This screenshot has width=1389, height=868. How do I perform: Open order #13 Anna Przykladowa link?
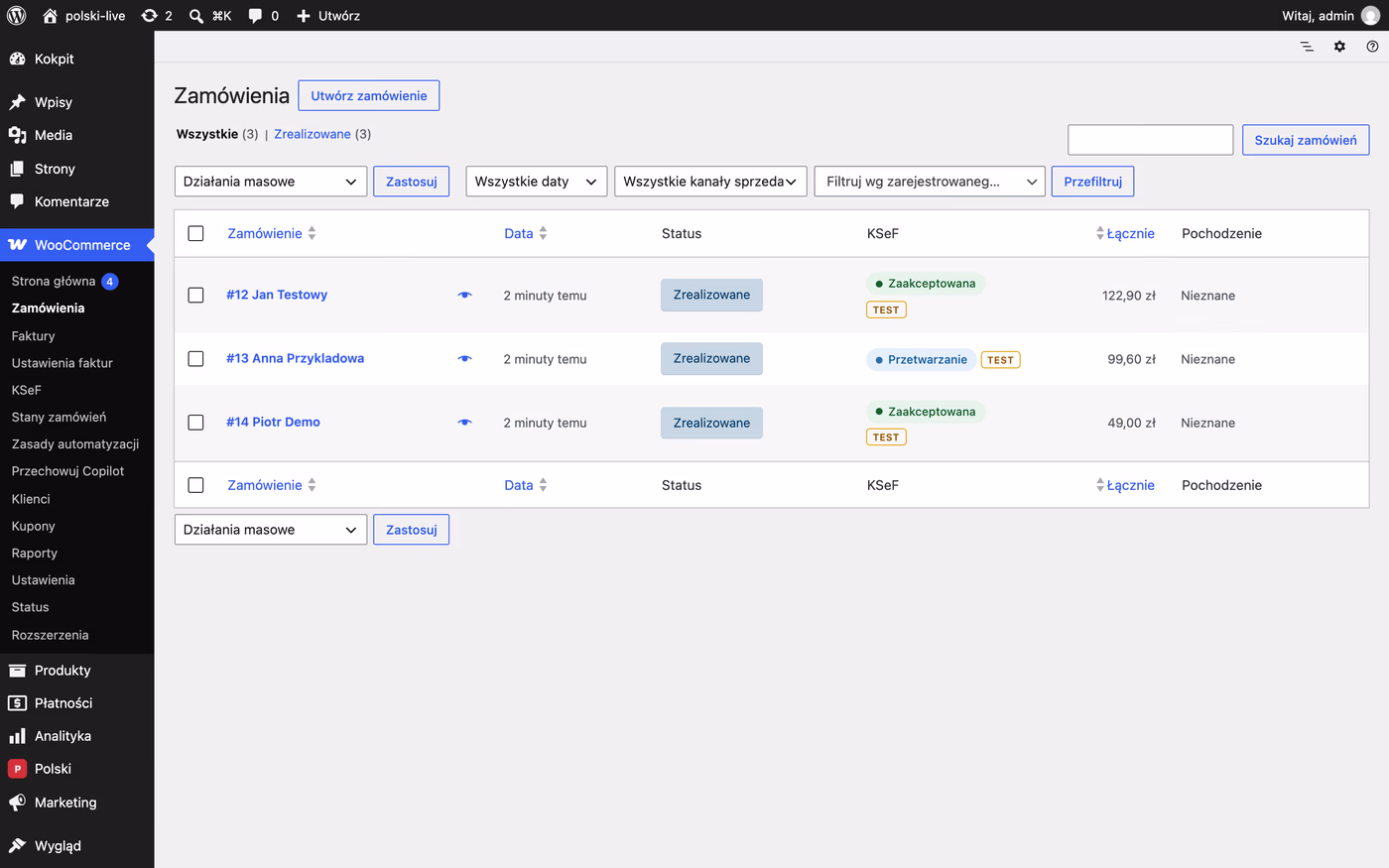295,358
